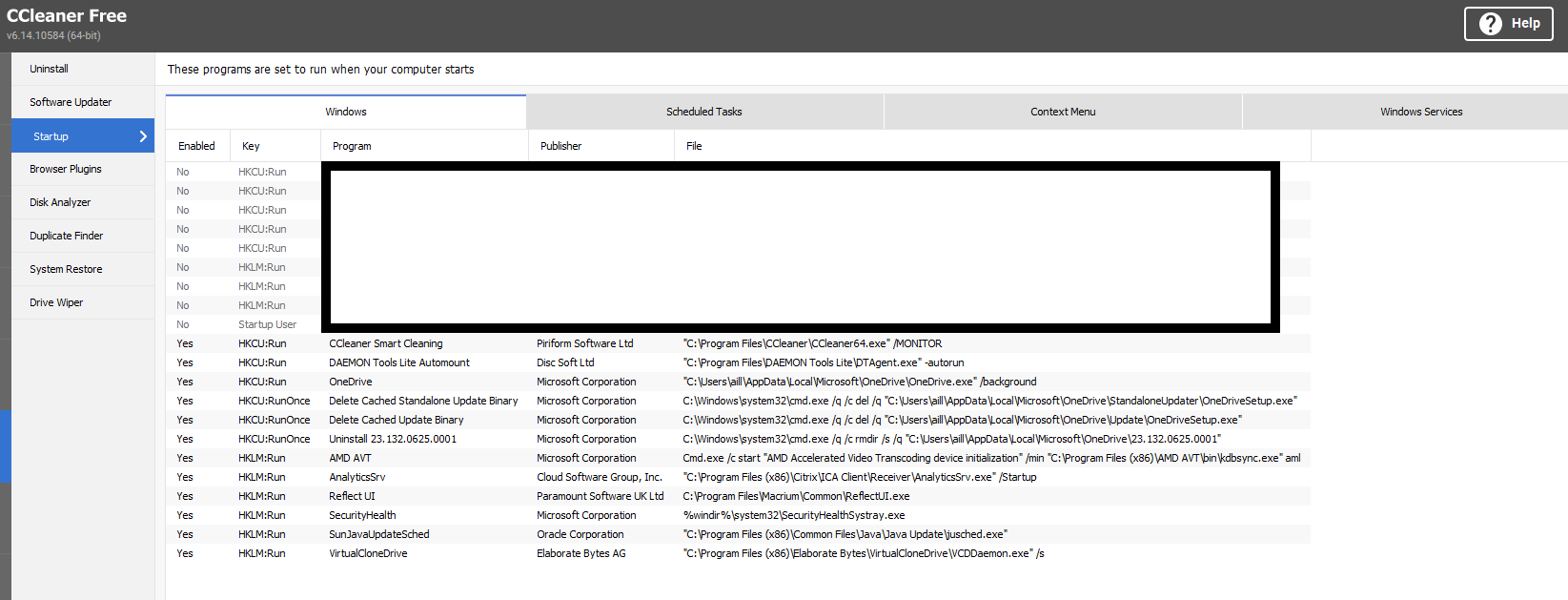Open Drive Wiper in the sidebar
Screen dimensions: 1568x600
[83, 302]
